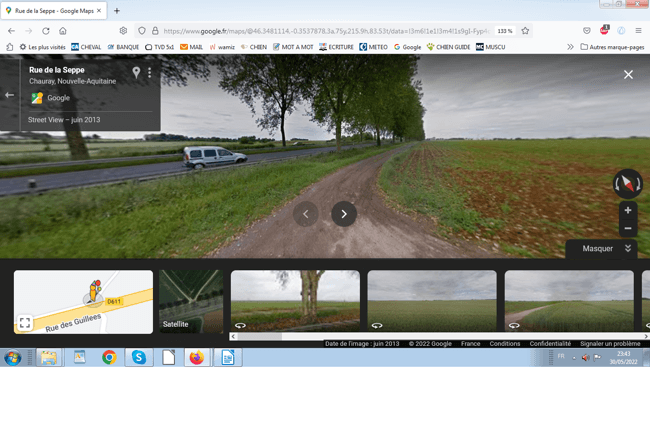Viewport: 650px width, 437px height.
Task: Open the Conditions link
Action: point(504,344)
